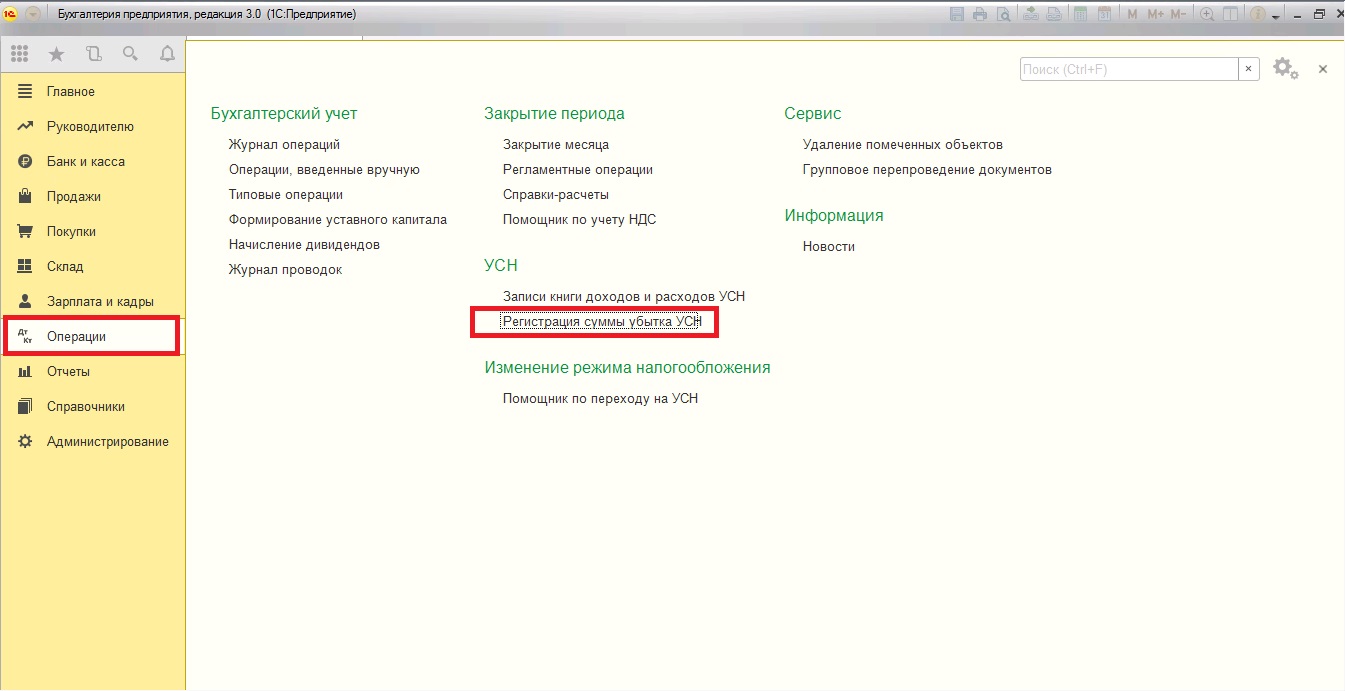Select the Операции section in sidebar
Image resolution: width=1345 pixels, height=691 pixels.
click(76, 337)
